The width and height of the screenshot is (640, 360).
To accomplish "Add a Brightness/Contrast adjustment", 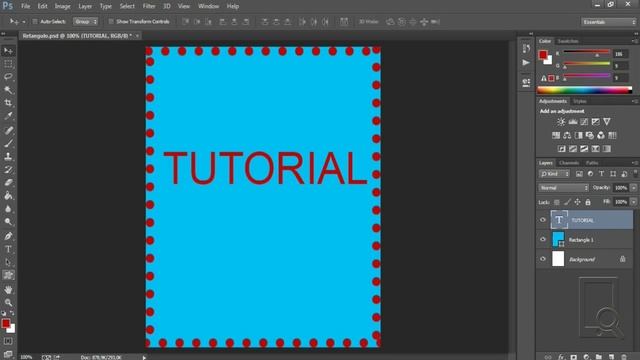I will (561, 122).
